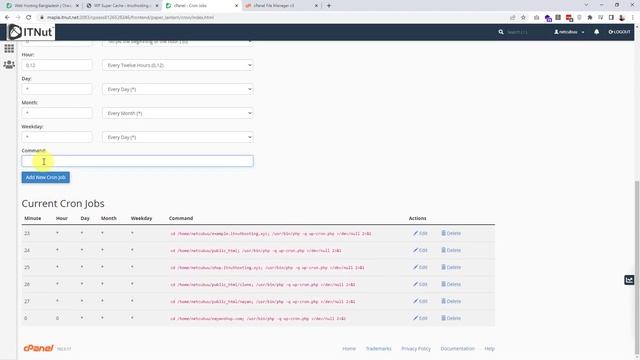
Task: Open the Minute common settings dropdown at top
Action: [178, 42]
